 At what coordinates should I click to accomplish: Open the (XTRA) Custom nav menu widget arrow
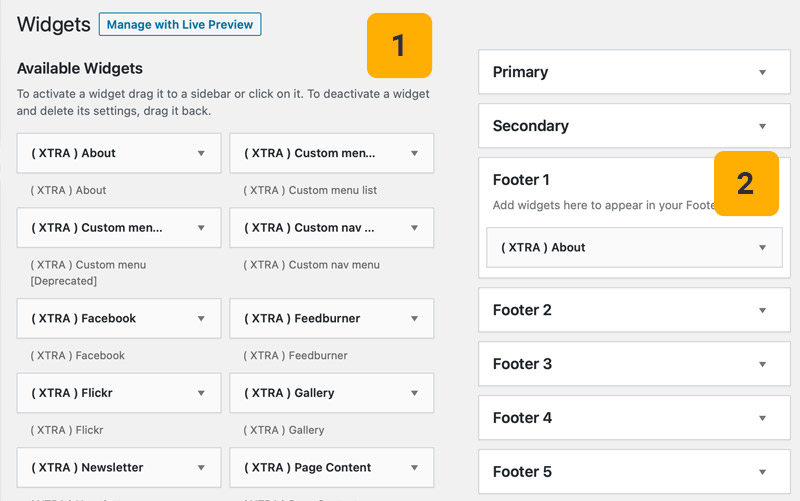[x=414, y=227]
